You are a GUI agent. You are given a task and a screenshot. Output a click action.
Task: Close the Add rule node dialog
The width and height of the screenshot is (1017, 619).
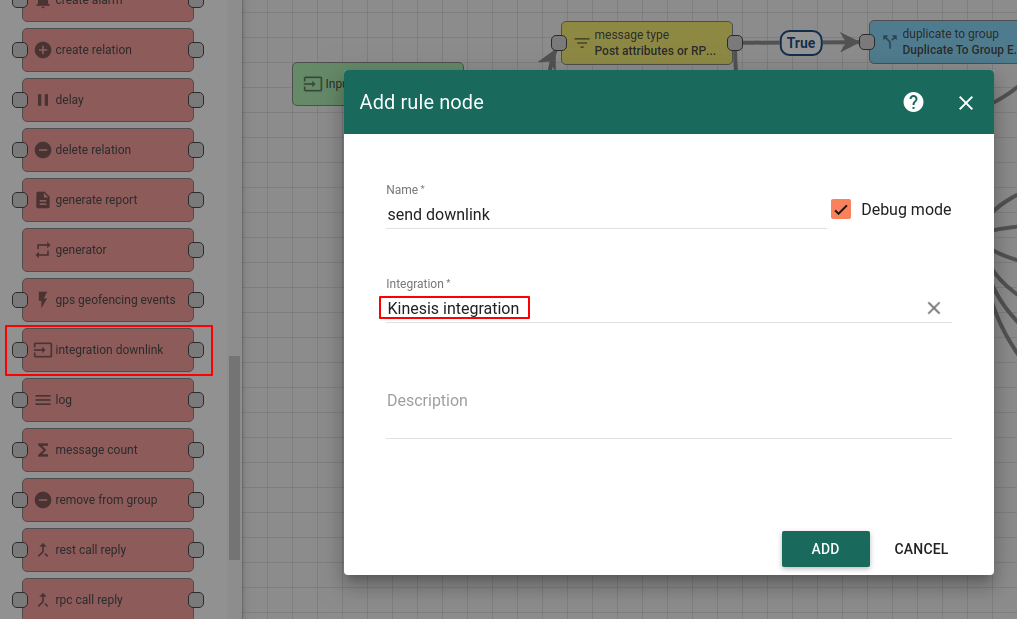pos(966,103)
